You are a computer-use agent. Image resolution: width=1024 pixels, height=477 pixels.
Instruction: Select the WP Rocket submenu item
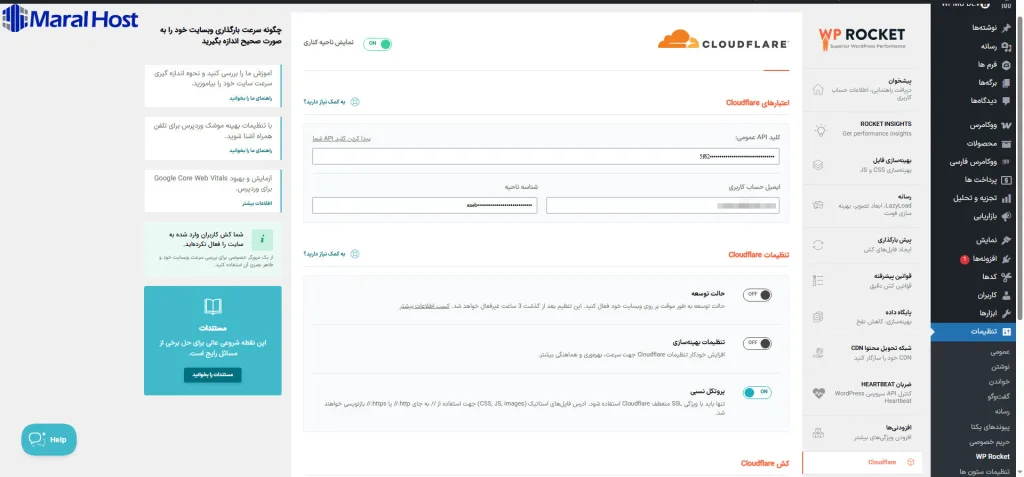[993, 456]
